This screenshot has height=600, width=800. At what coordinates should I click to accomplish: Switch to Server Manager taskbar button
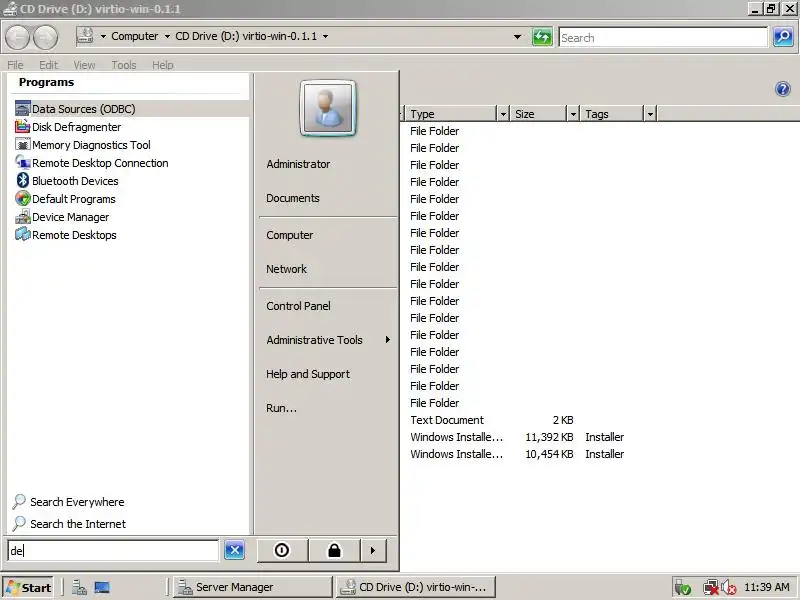(253, 587)
